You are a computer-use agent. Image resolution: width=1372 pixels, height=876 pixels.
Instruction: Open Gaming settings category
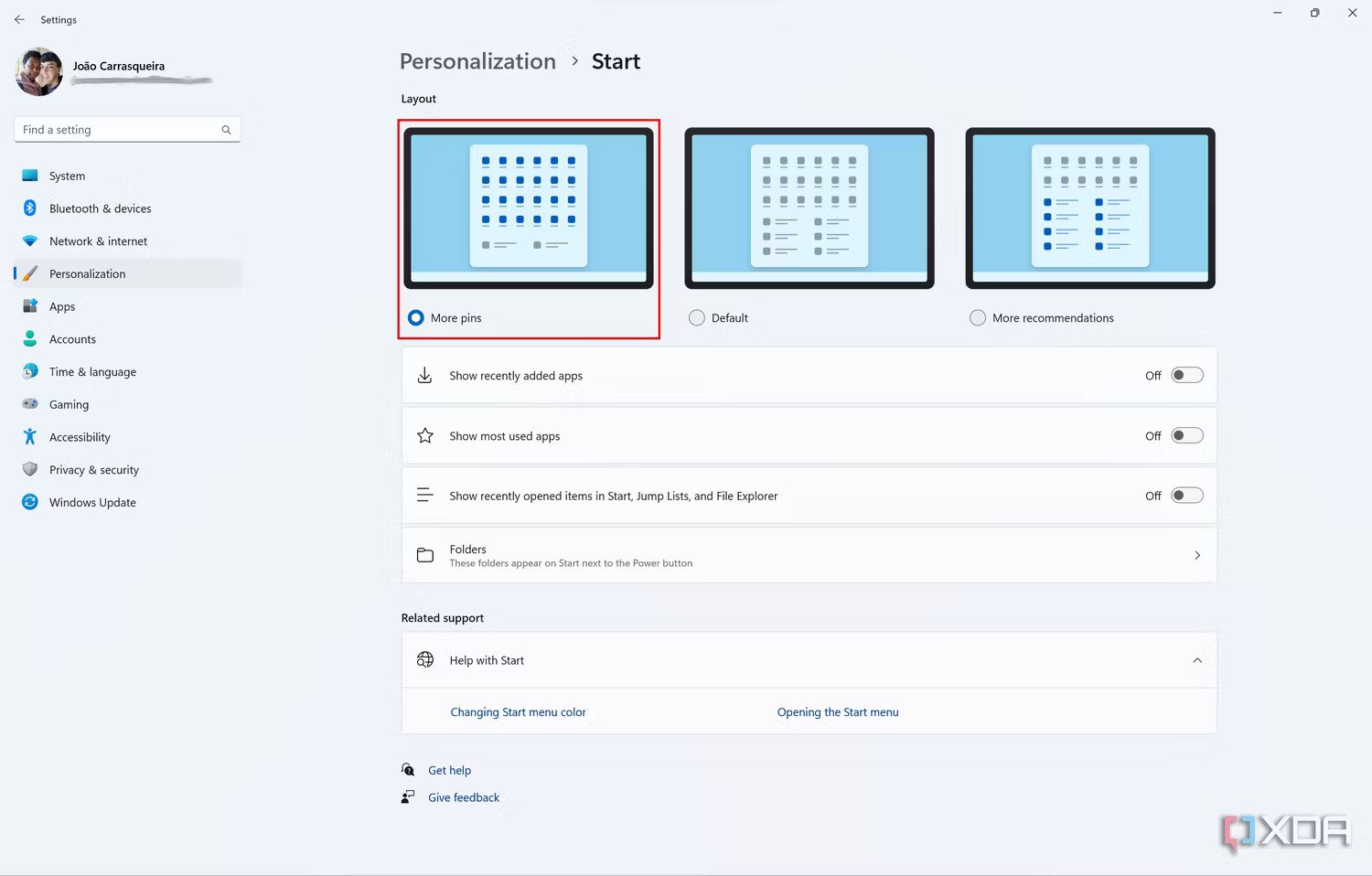[x=128, y=404]
